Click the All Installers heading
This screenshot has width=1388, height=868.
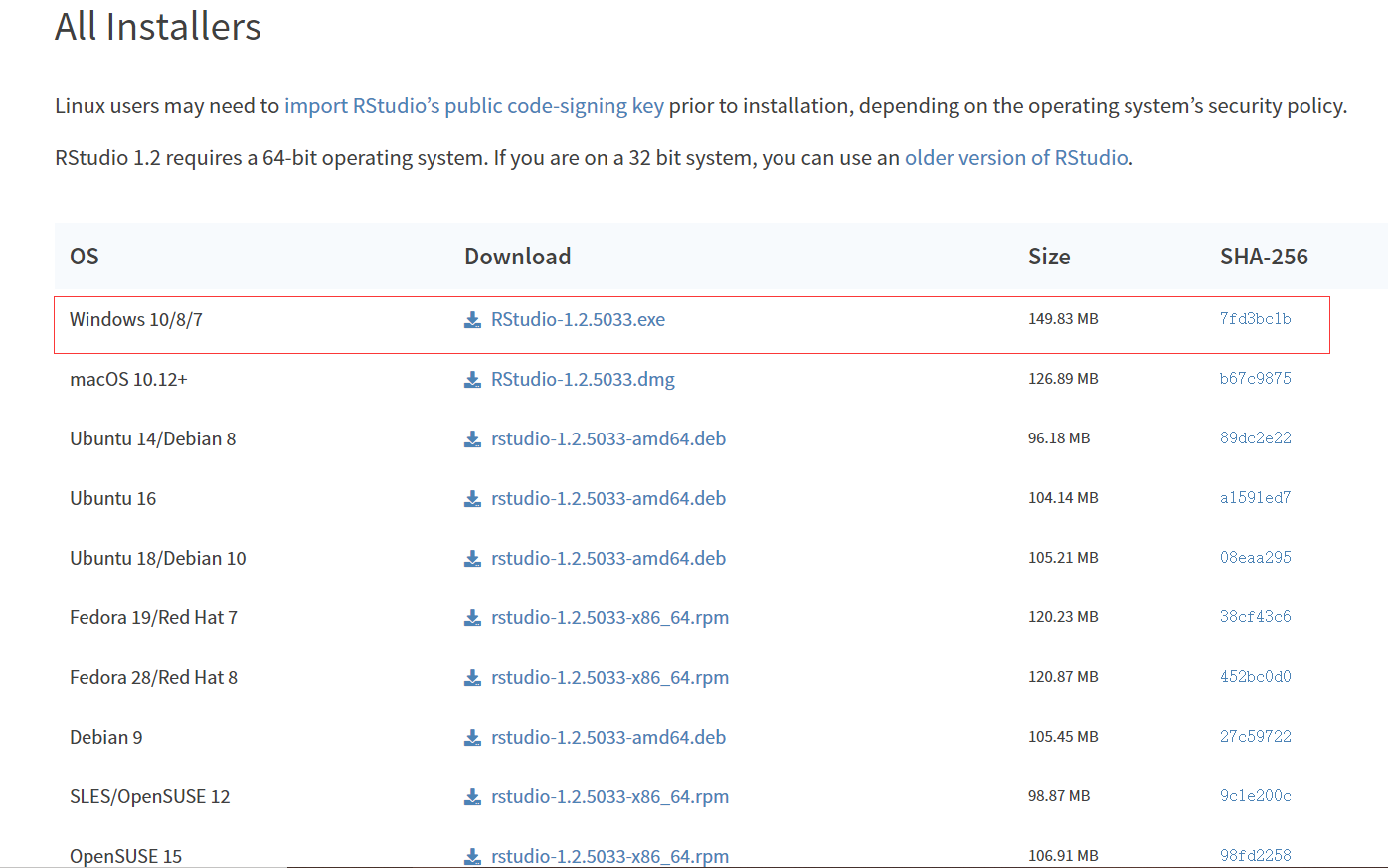point(158,27)
